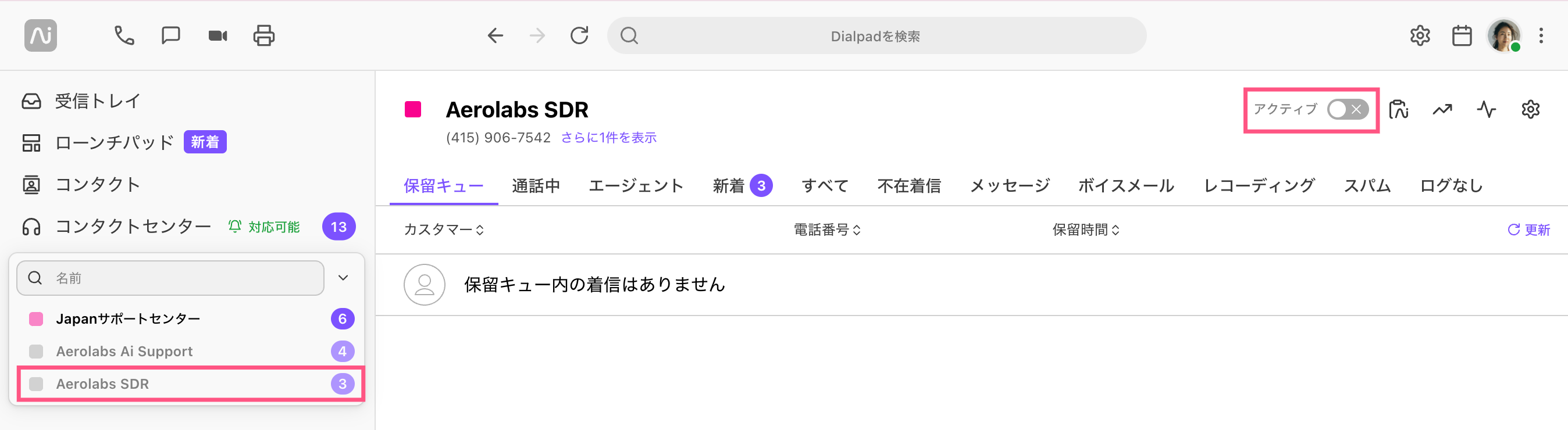Open the three-dot more options menu
The image size is (1568, 430).
(1541, 36)
